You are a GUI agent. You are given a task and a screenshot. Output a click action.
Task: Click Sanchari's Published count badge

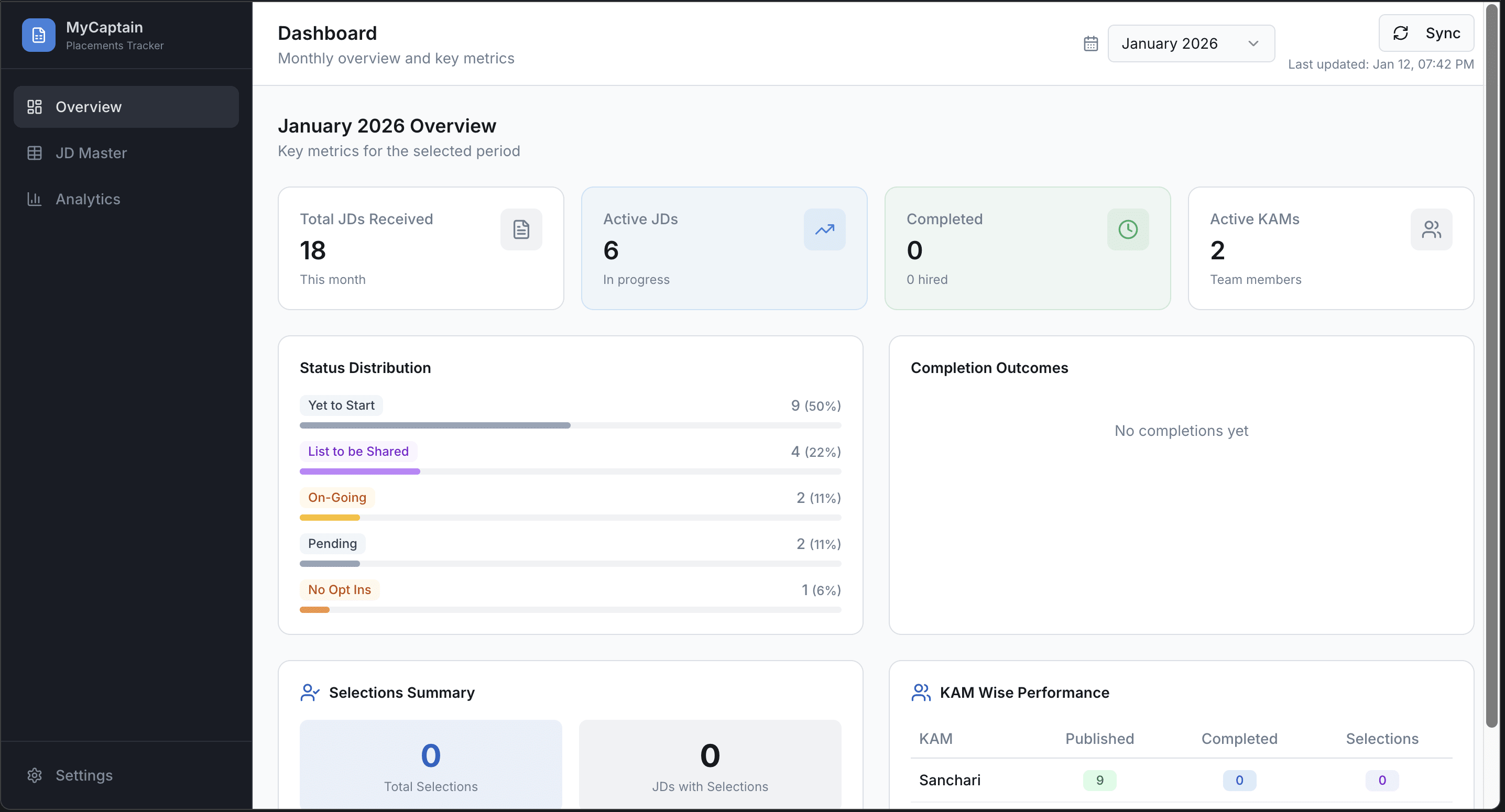tap(1099, 781)
